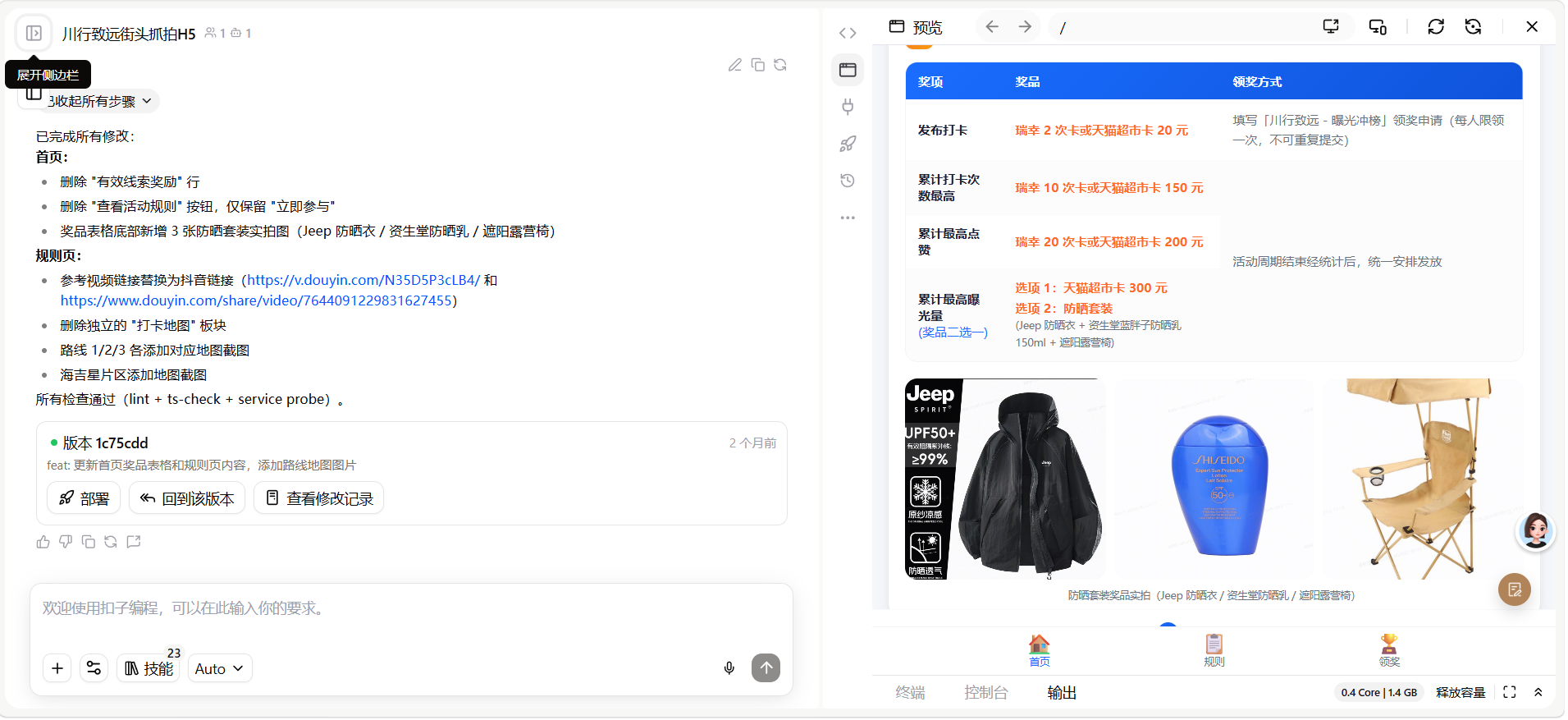Open the settings sliders icon below input
The height and width of the screenshot is (720, 1568).
coord(94,668)
